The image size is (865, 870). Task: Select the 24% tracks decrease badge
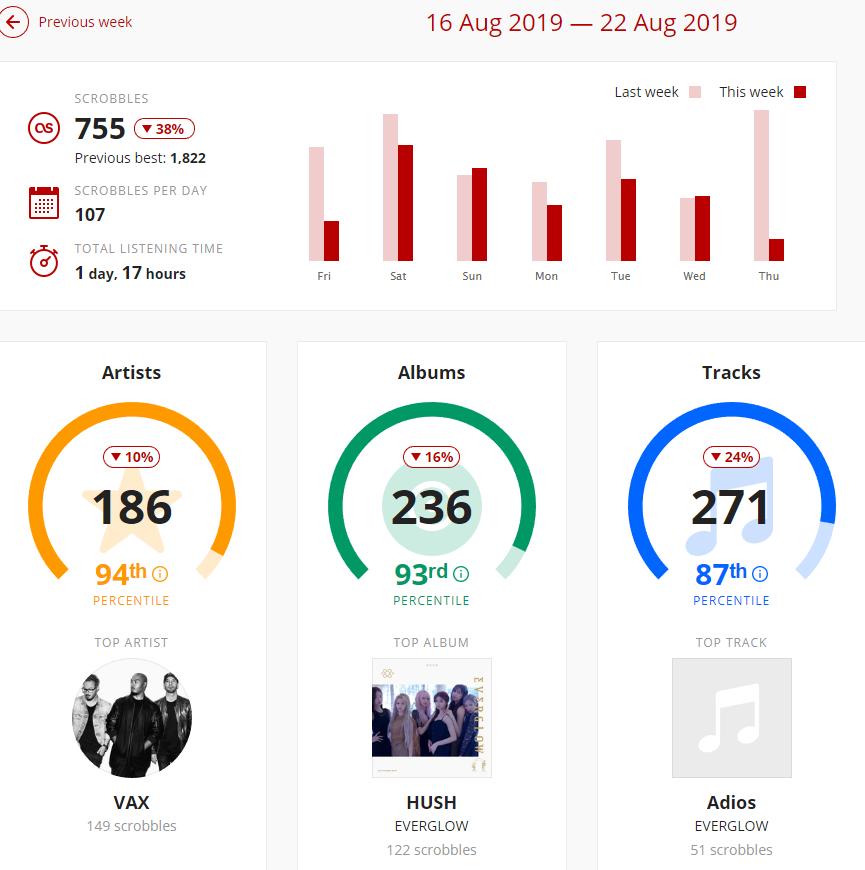pos(731,457)
